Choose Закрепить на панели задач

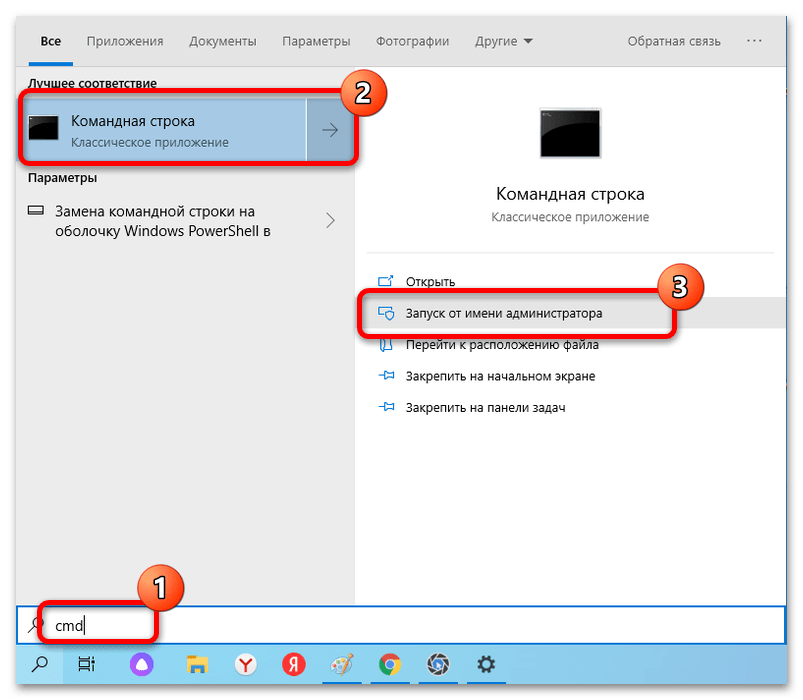(x=485, y=408)
